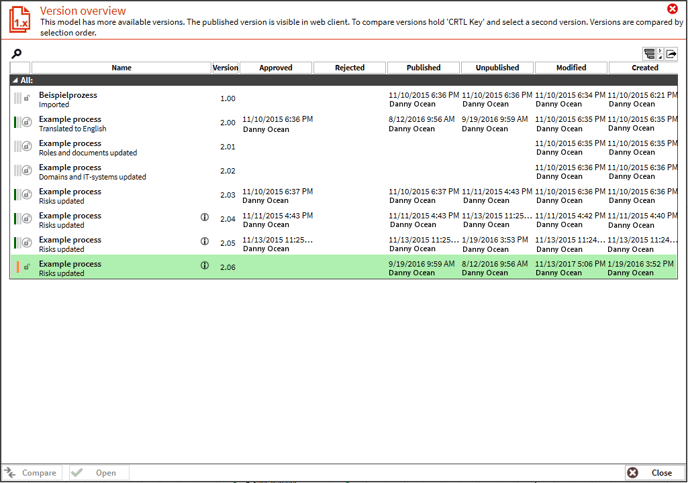Select the 'Translated to English' version entry
688x483 pixels.
pyautogui.click(x=72, y=129)
